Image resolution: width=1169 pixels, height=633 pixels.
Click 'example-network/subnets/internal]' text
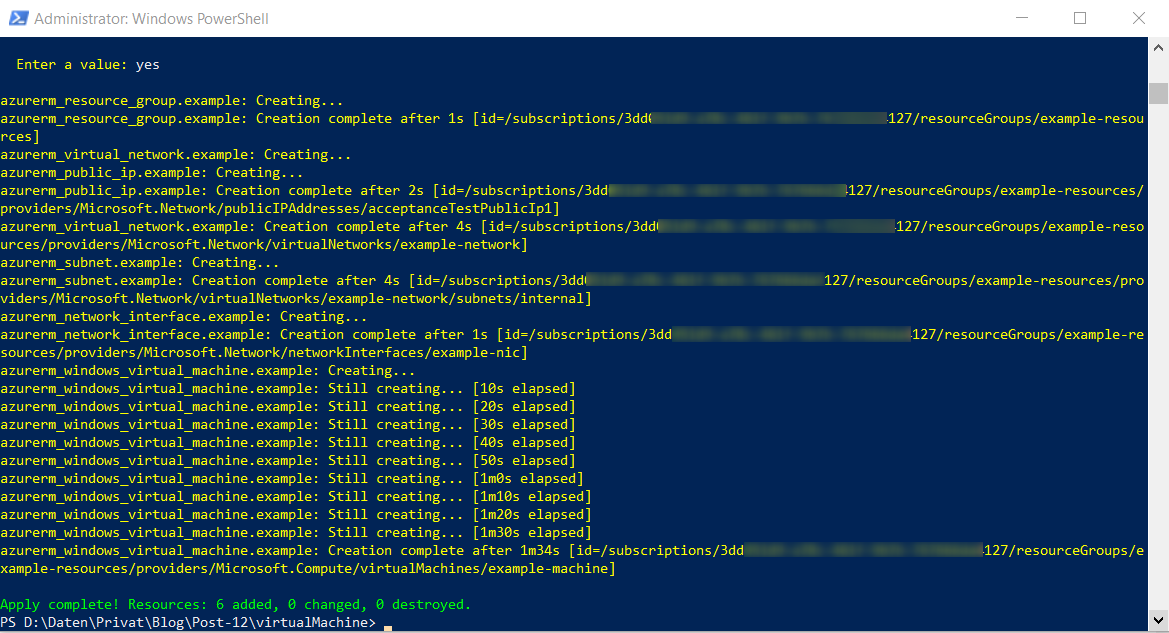(459, 298)
